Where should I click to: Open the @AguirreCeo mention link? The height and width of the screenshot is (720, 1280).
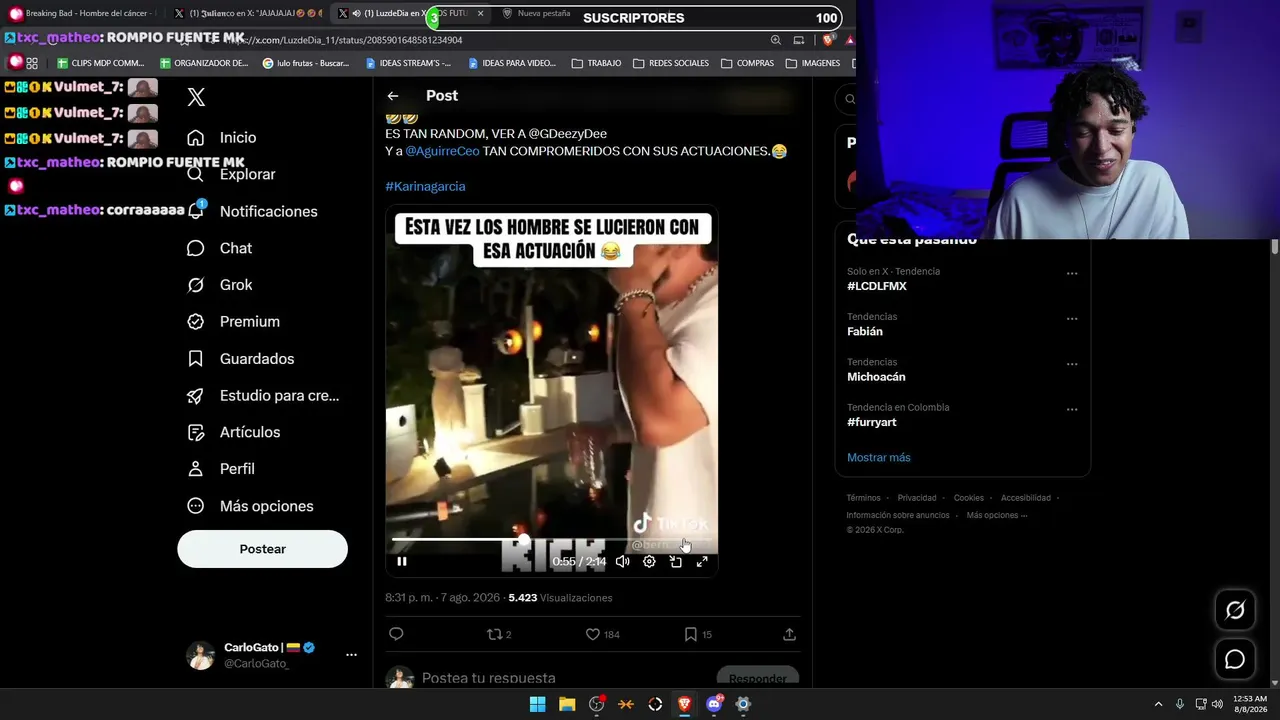coord(442,151)
